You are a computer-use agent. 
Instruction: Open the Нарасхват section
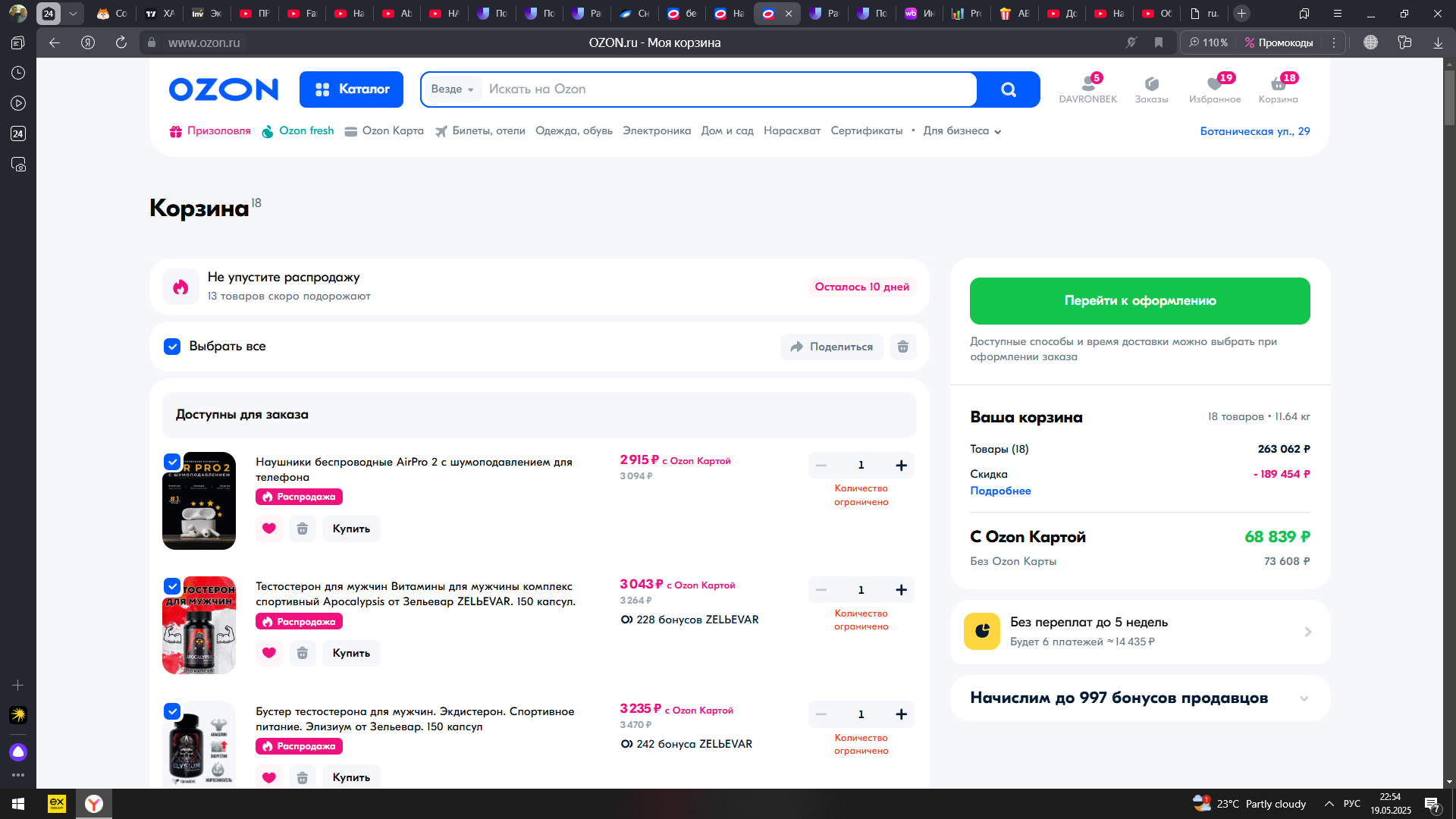(792, 131)
